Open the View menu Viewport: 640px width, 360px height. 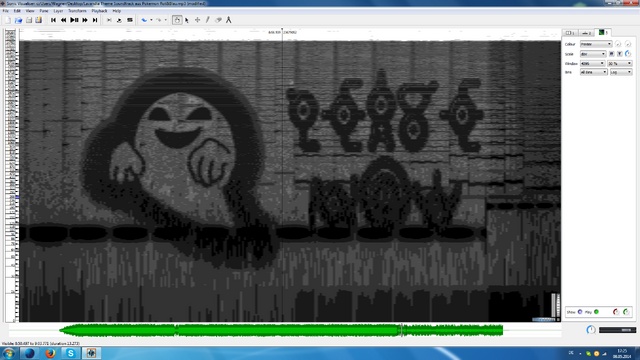click(x=30, y=11)
